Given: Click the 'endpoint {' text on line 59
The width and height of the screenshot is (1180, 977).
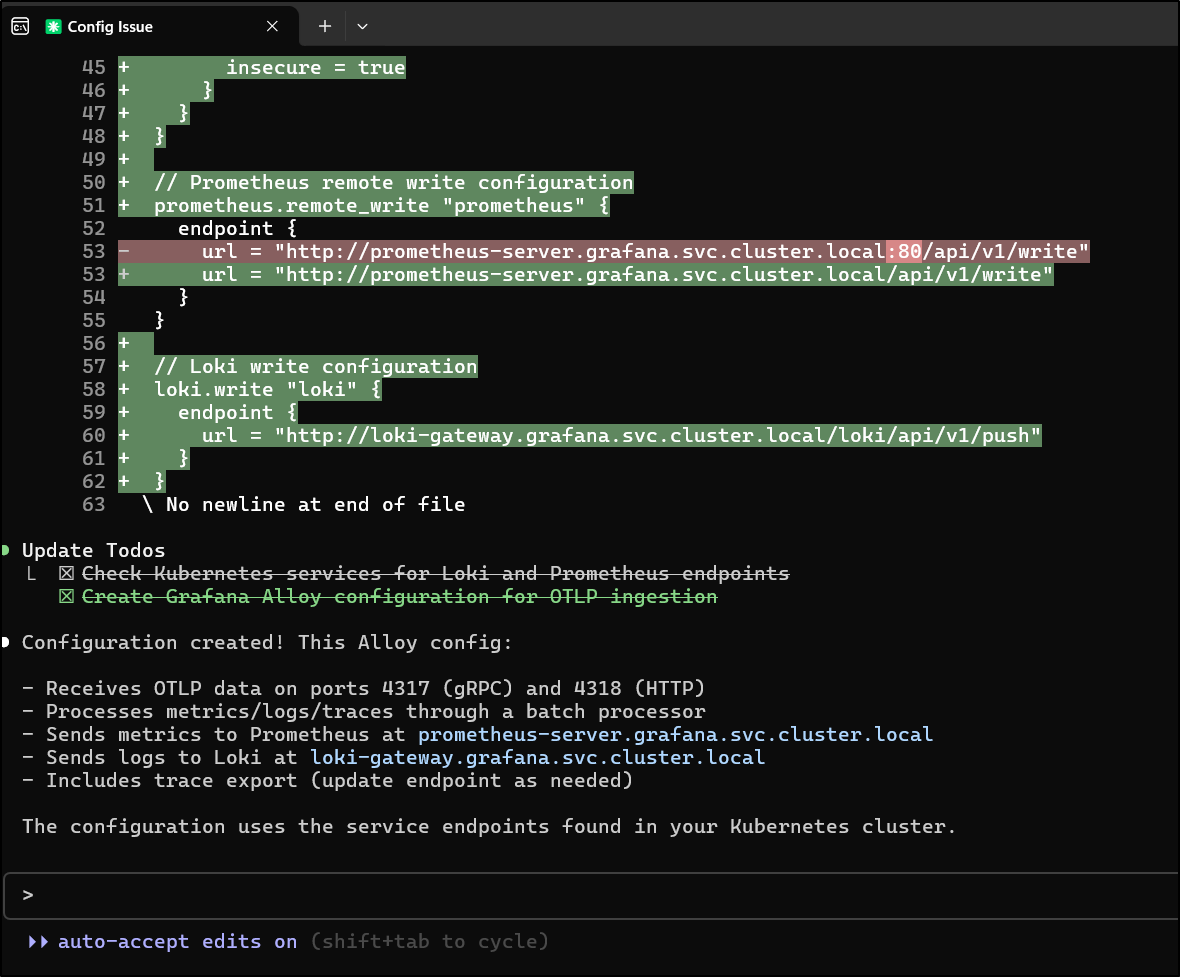Looking at the screenshot, I should [x=237, y=412].
